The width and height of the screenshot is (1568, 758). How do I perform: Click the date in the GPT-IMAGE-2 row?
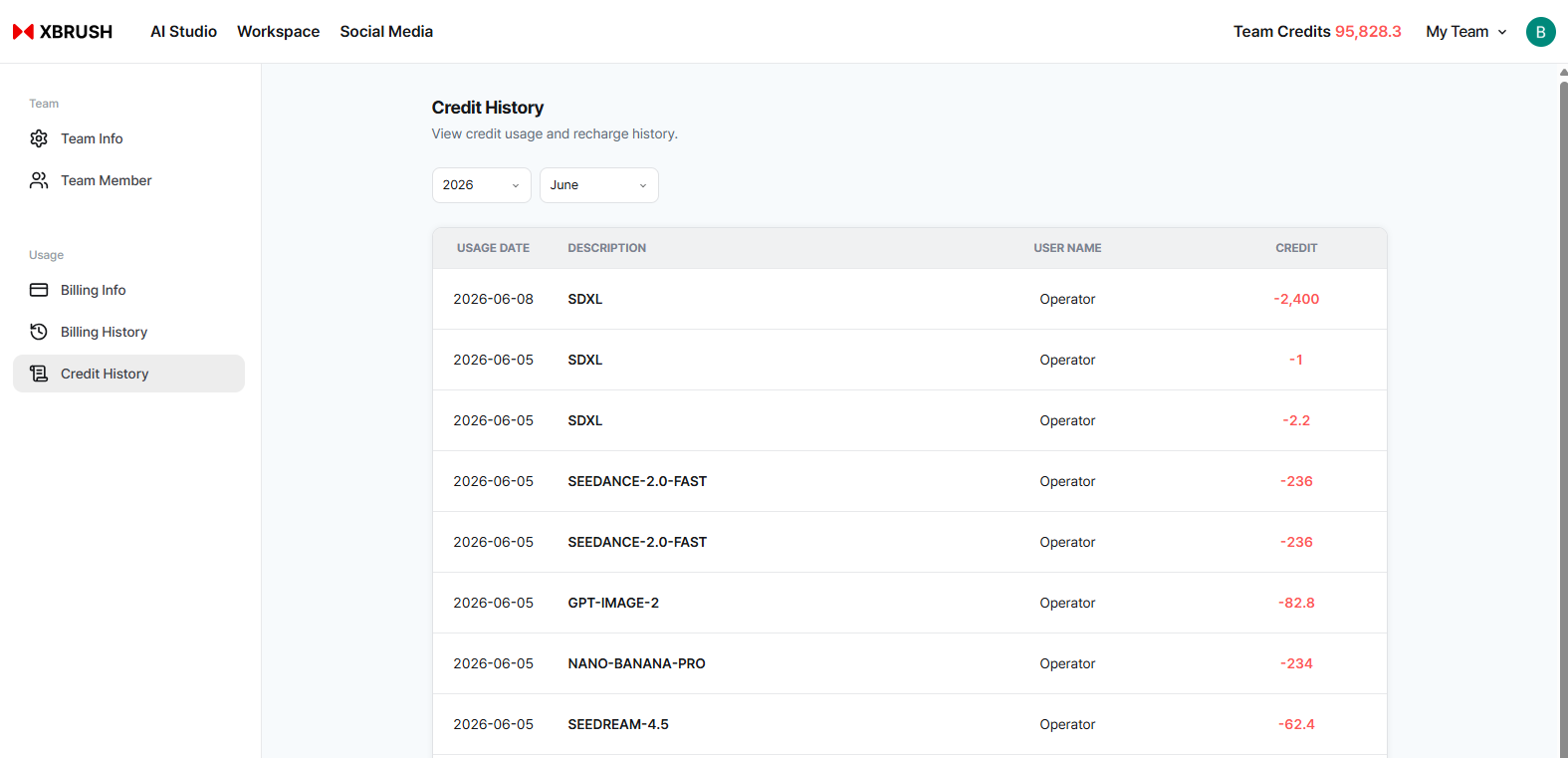click(x=494, y=603)
